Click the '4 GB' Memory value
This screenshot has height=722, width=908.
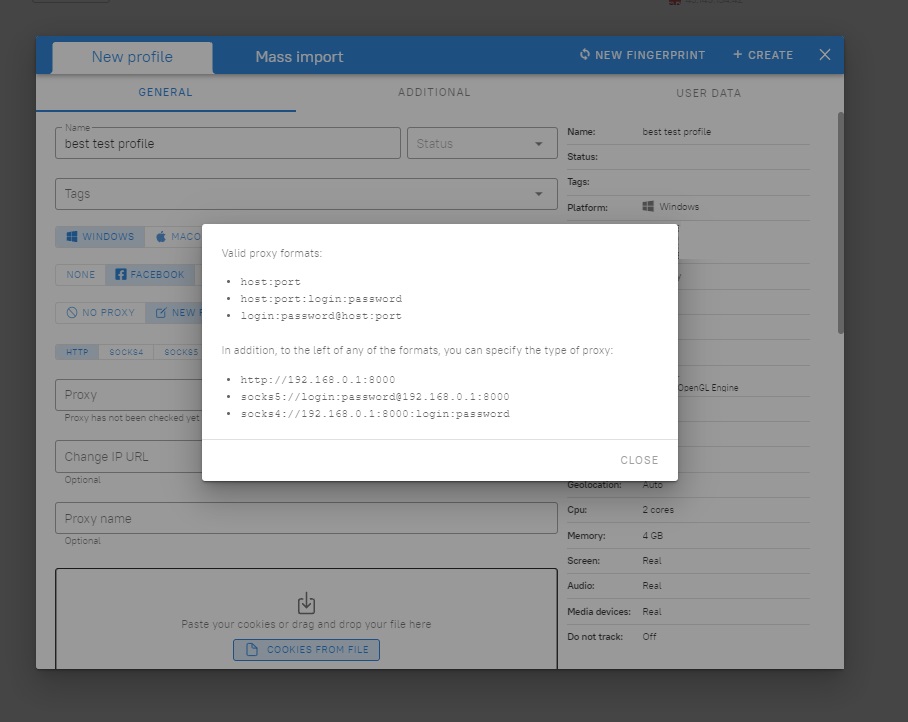pos(652,536)
